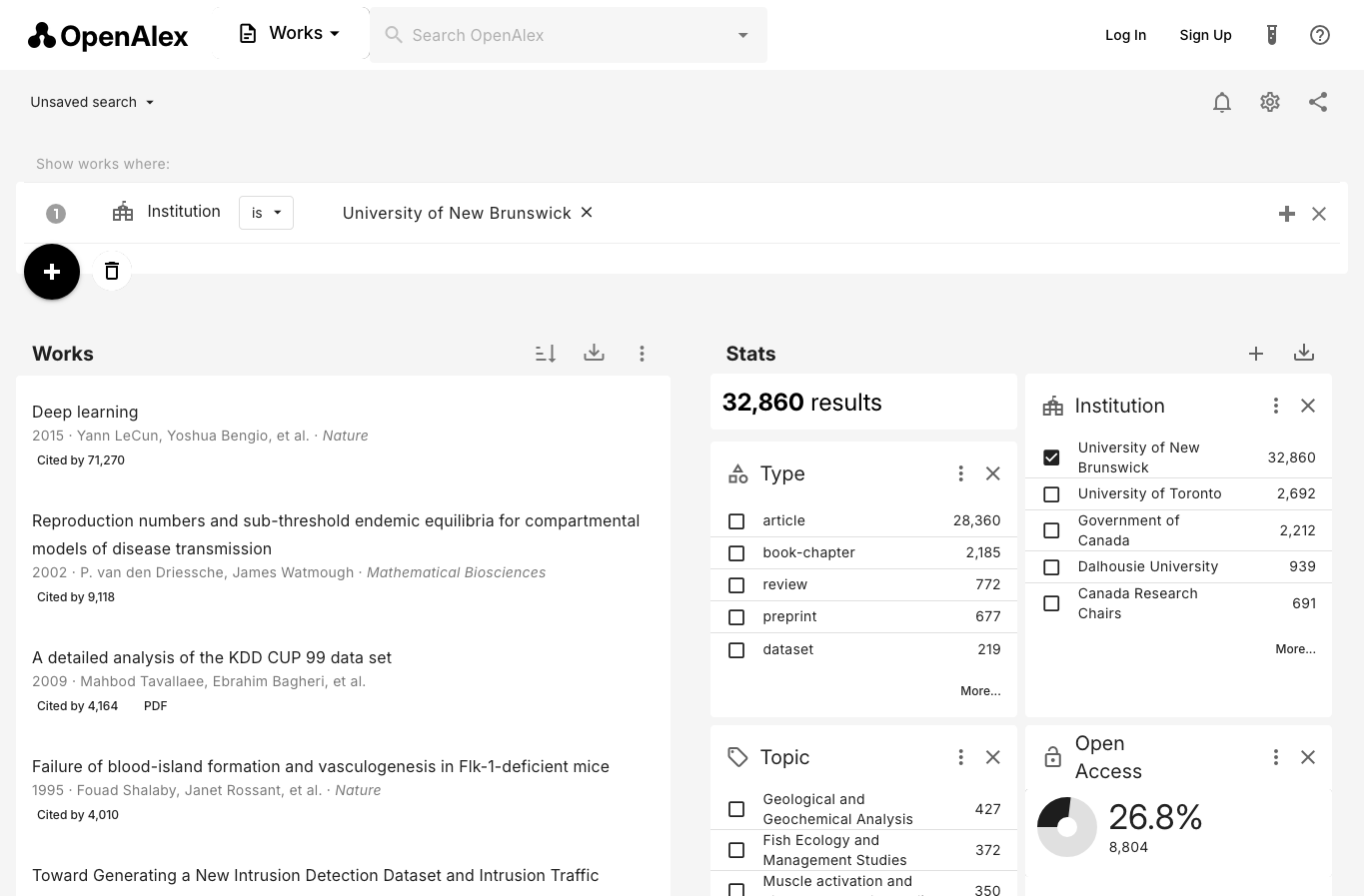Screen dimensions: 1364x896
Task: Click the Open Access pie chart
Action: point(1067,827)
